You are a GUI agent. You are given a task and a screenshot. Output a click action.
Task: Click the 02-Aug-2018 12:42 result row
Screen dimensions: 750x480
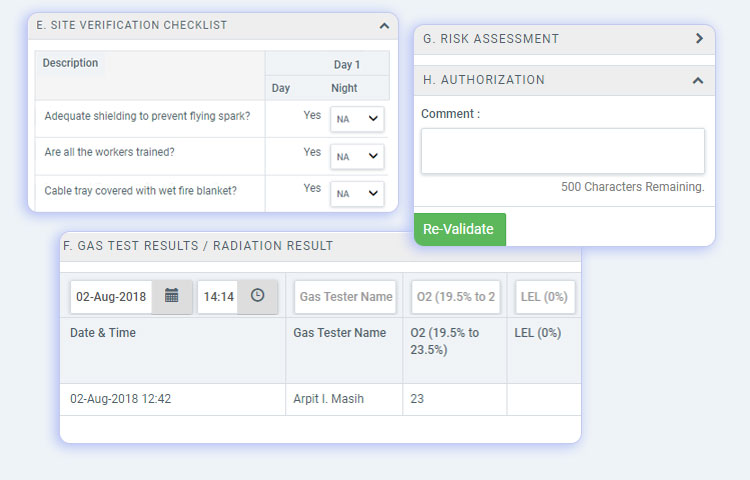pos(120,399)
